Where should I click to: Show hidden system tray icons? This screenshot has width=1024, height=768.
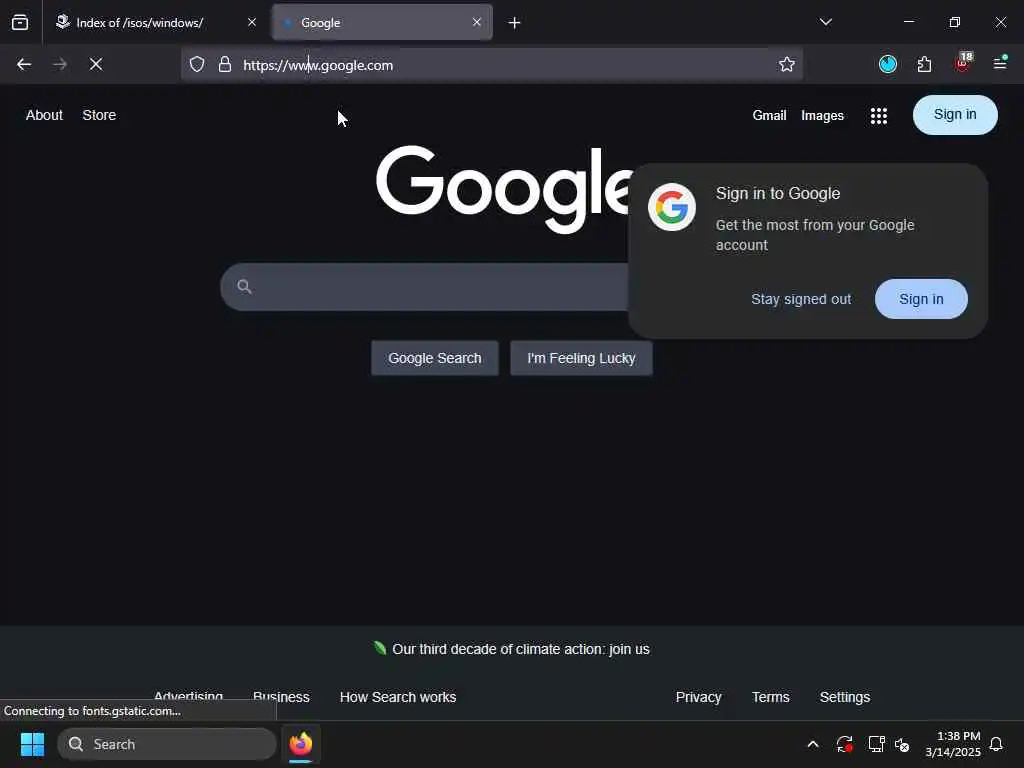(x=813, y=744)
